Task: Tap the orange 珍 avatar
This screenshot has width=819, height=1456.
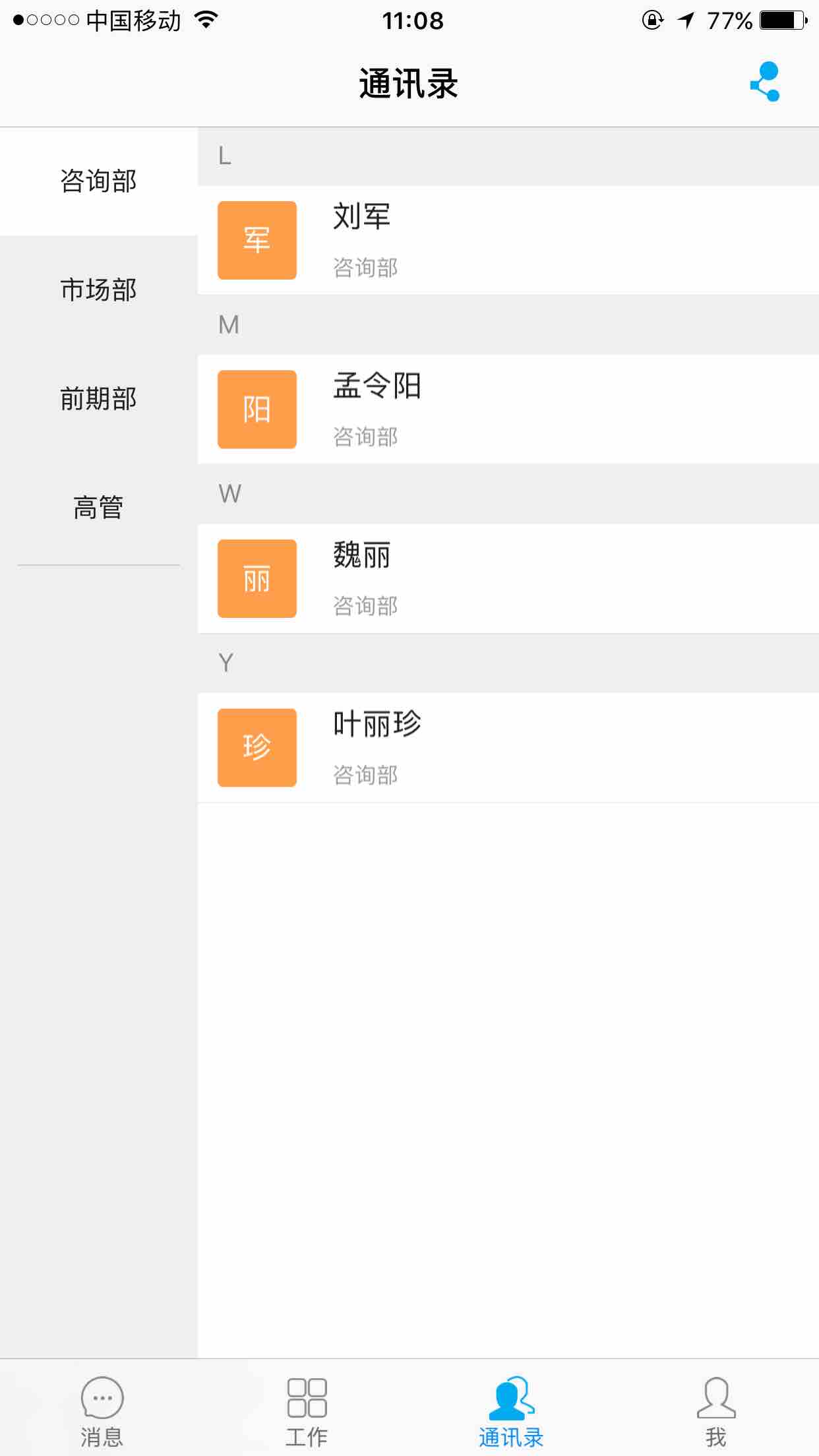Action: (x=257, y=748)
